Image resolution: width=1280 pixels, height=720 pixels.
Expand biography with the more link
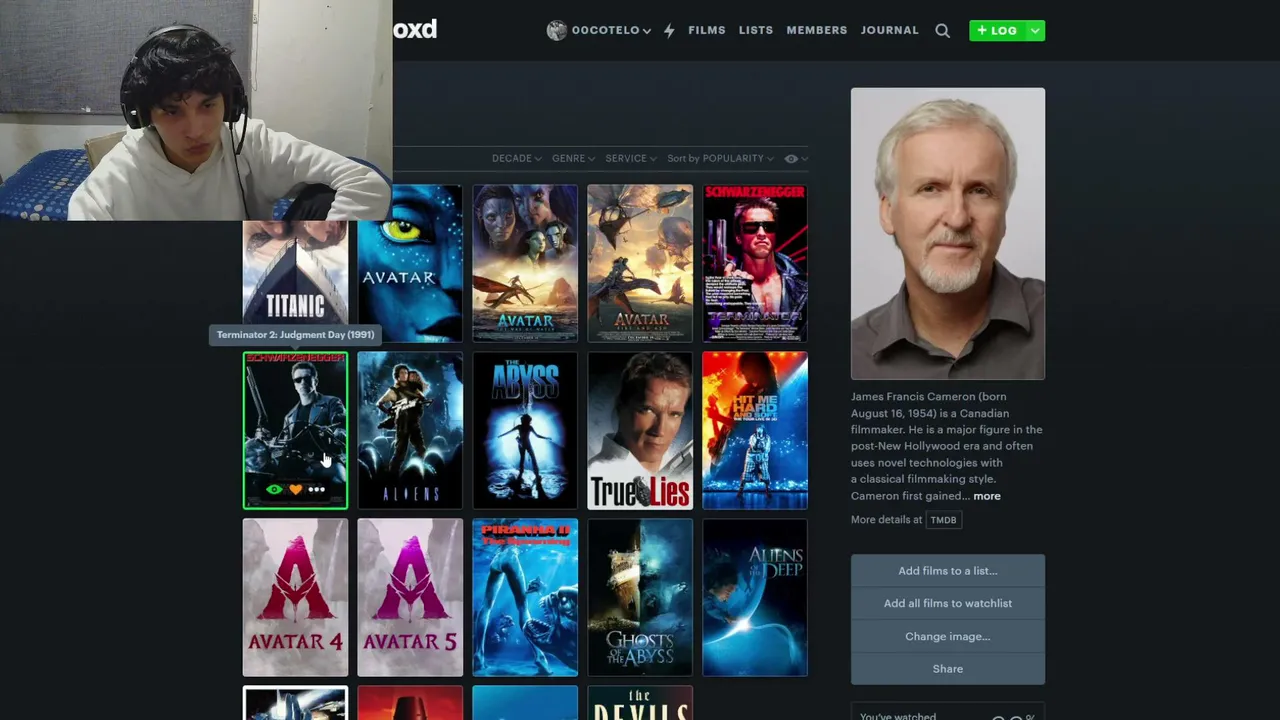pyautogui.click(x=987, y=496)
